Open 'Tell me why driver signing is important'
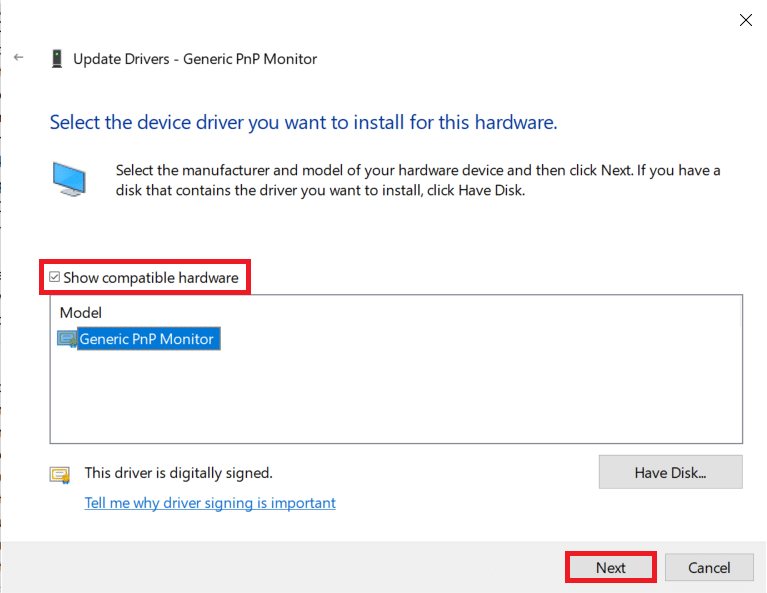The image size is (767, 593). (x=210, y=503)
